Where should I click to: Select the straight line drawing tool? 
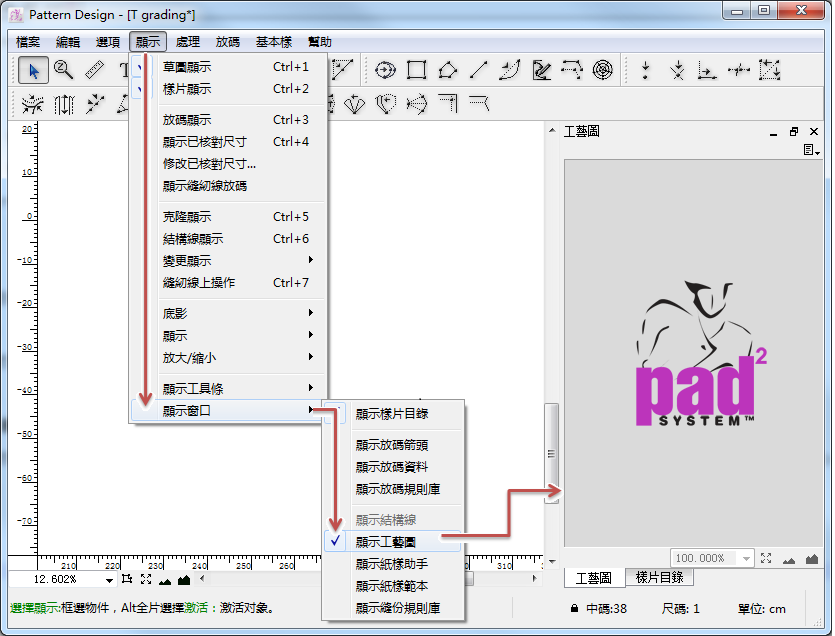pos(479,70)
